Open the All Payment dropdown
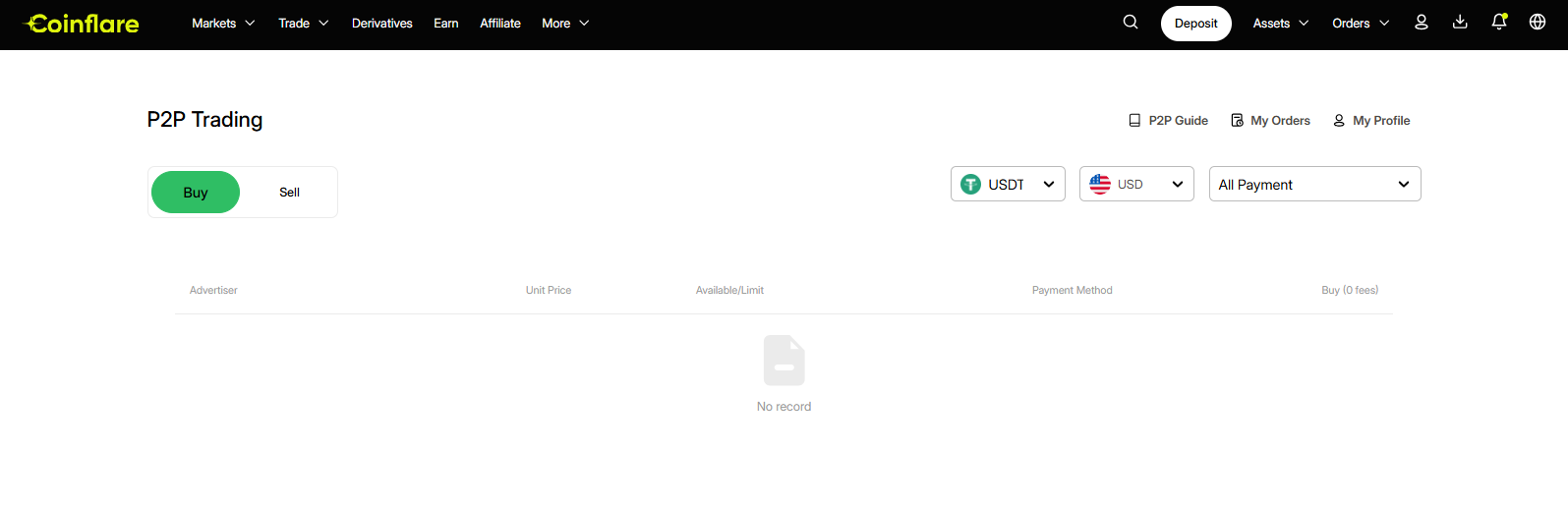 (1314, 184)
